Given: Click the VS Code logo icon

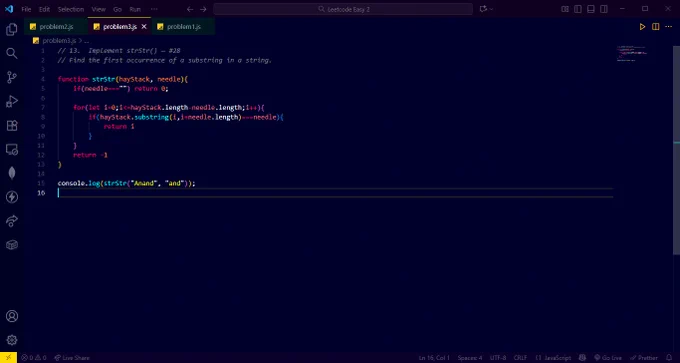Looking at the screenshot, I should click(10, 9).
